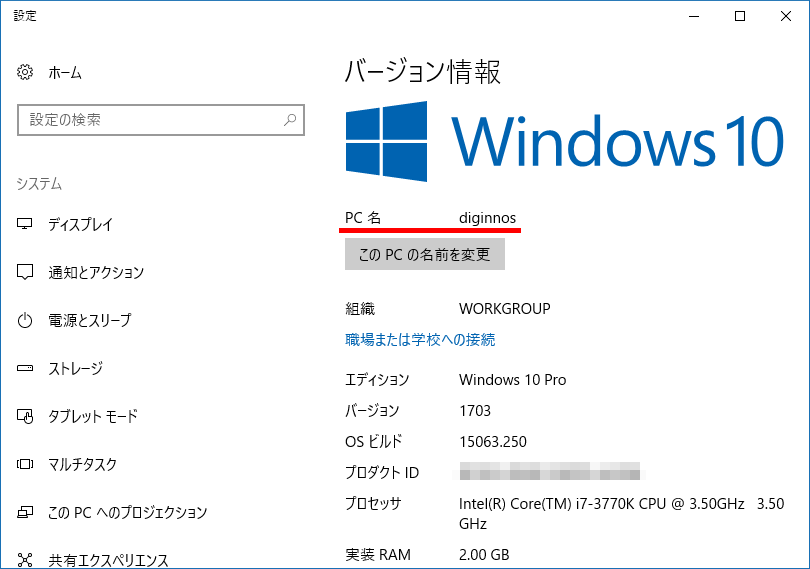Select the 2.00 GB RAM value
This screenshot has width=810, height=569.
[484, 555]
